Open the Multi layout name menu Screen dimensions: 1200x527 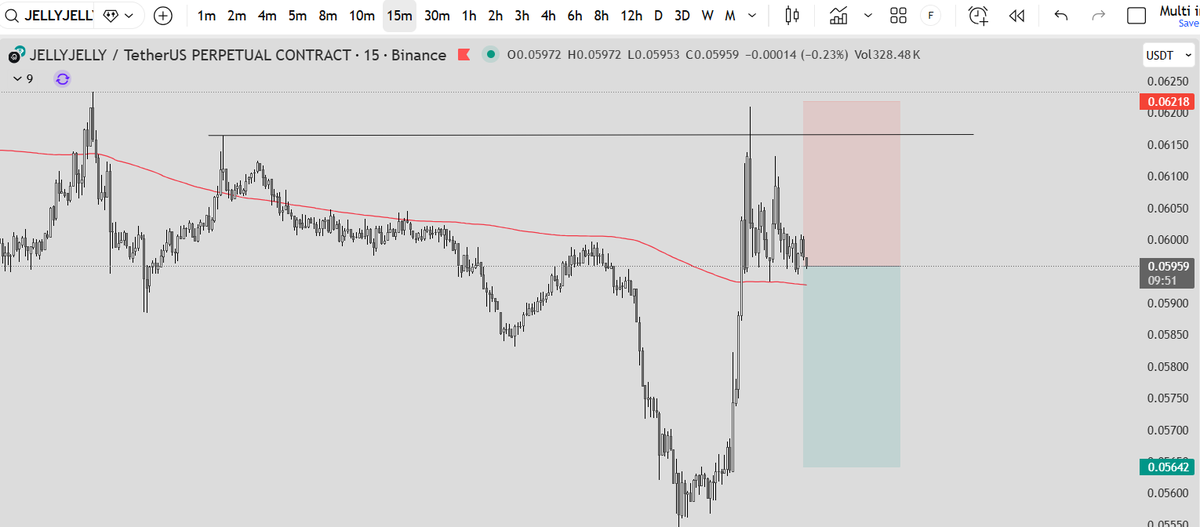[1178, 10]
